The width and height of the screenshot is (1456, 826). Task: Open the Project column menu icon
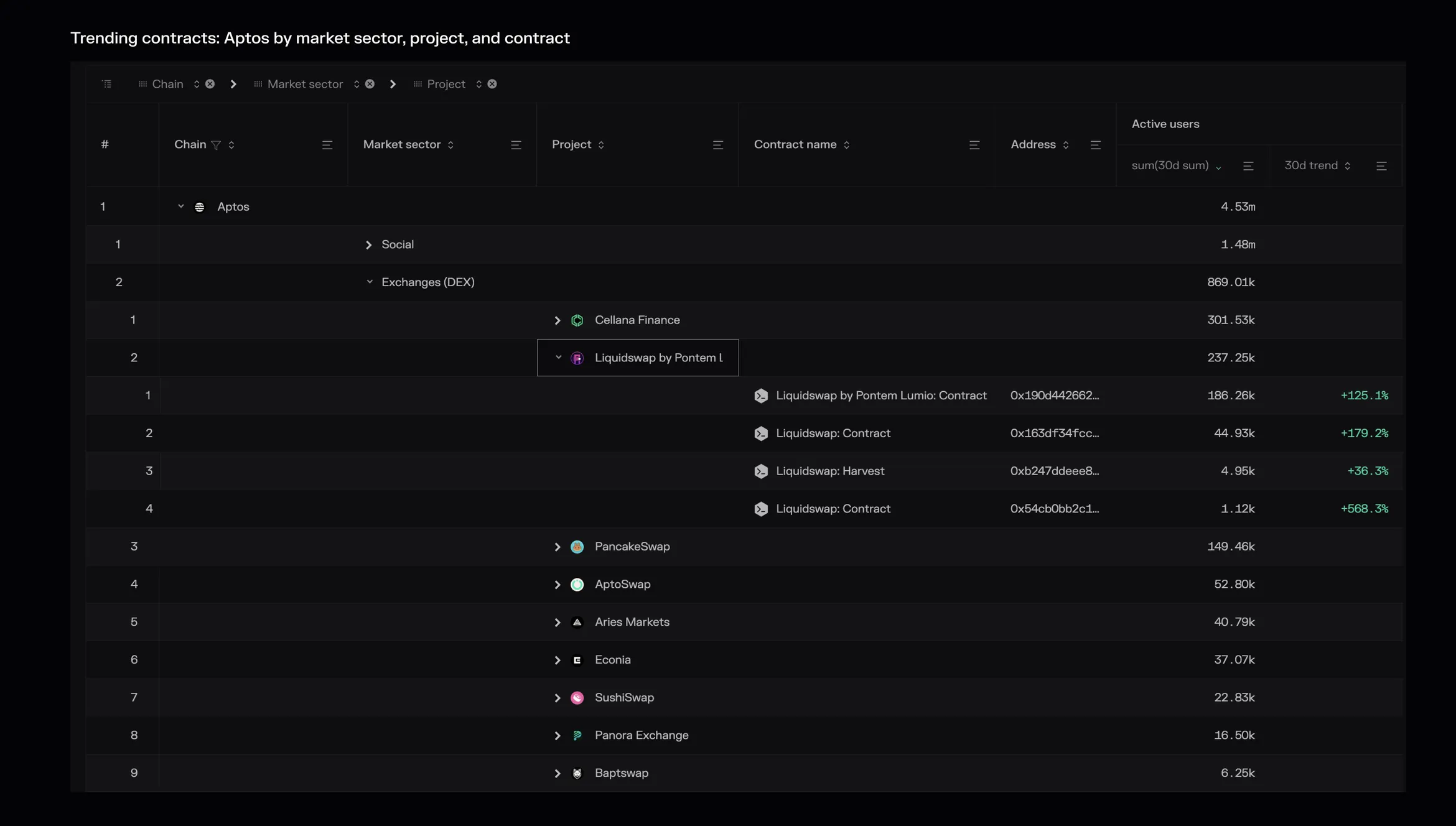[x=718, y=145]
